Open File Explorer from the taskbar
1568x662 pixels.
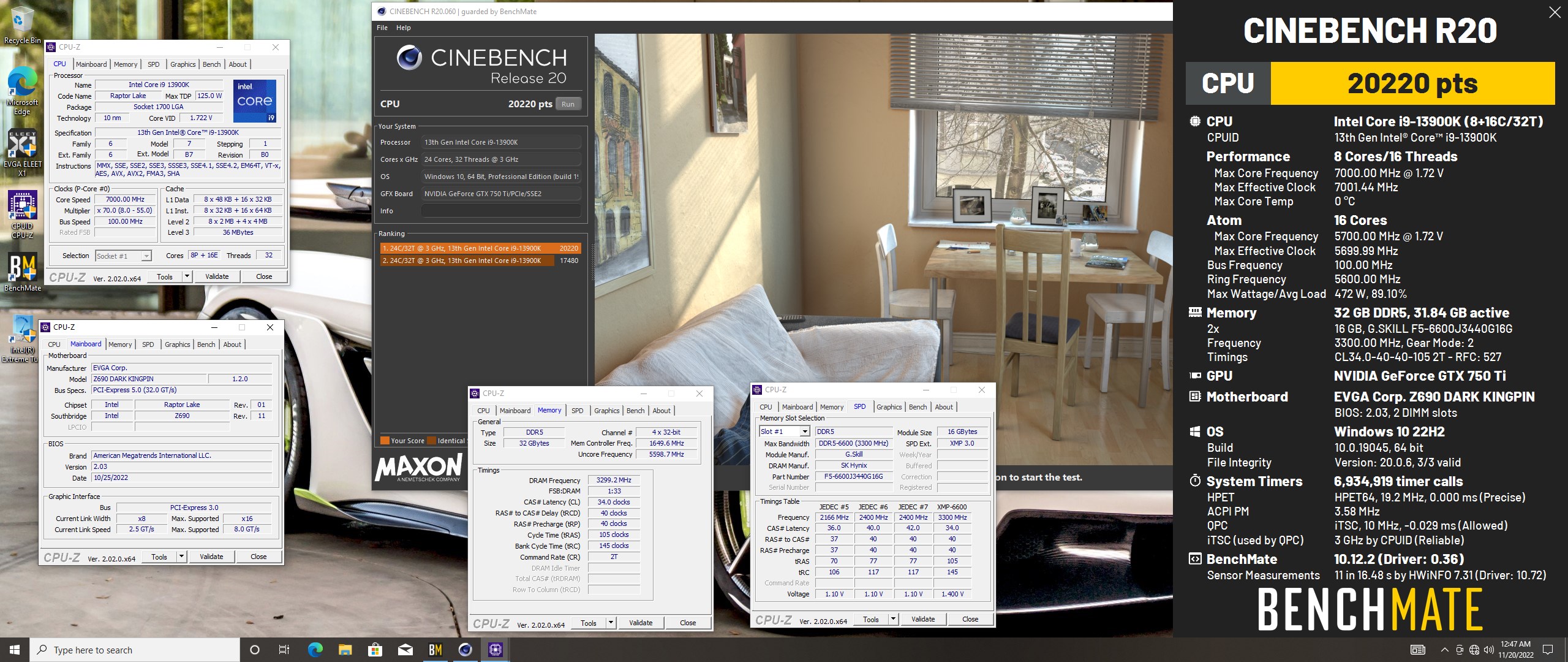point(345,650)
